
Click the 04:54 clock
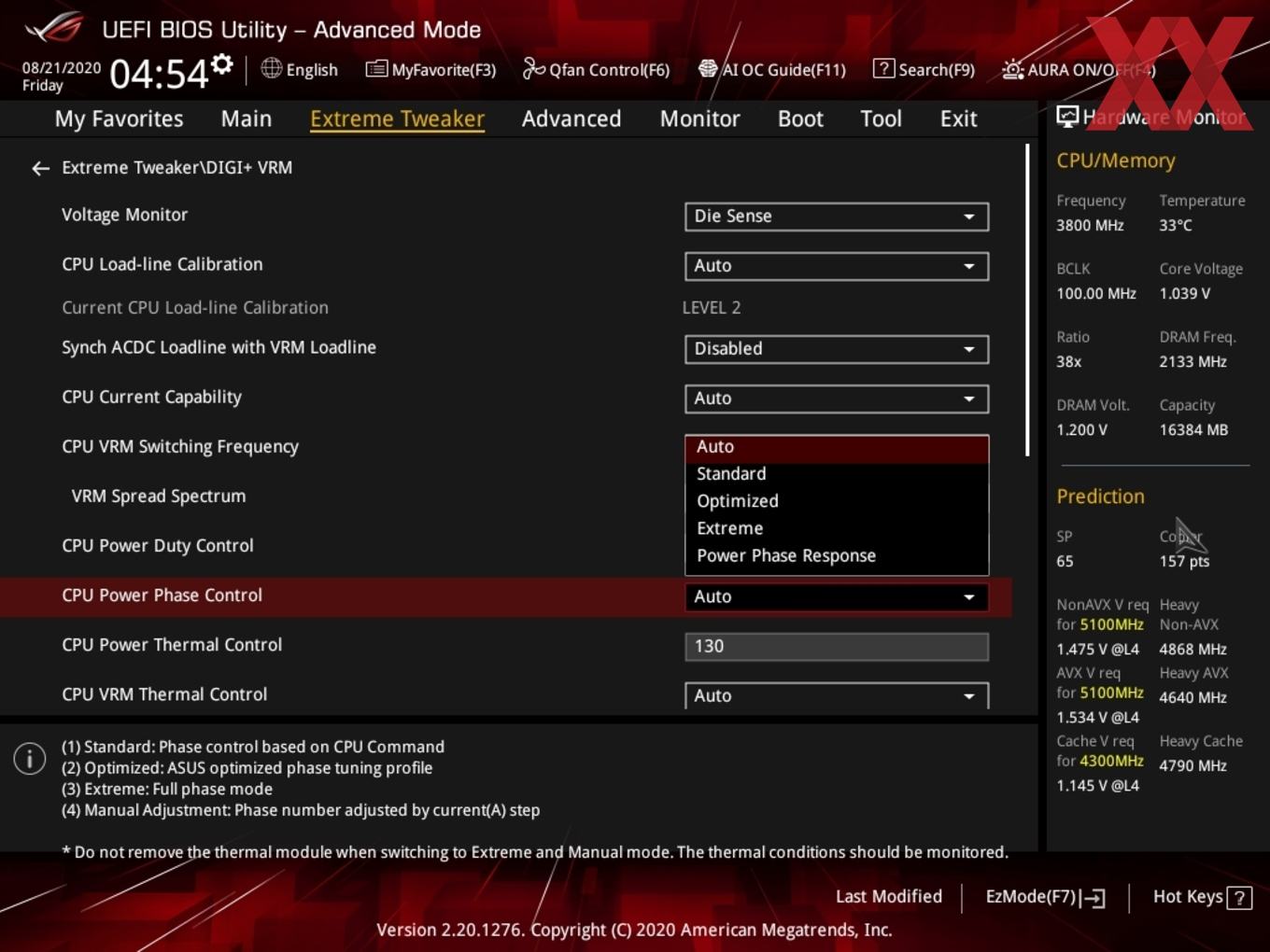159,74
